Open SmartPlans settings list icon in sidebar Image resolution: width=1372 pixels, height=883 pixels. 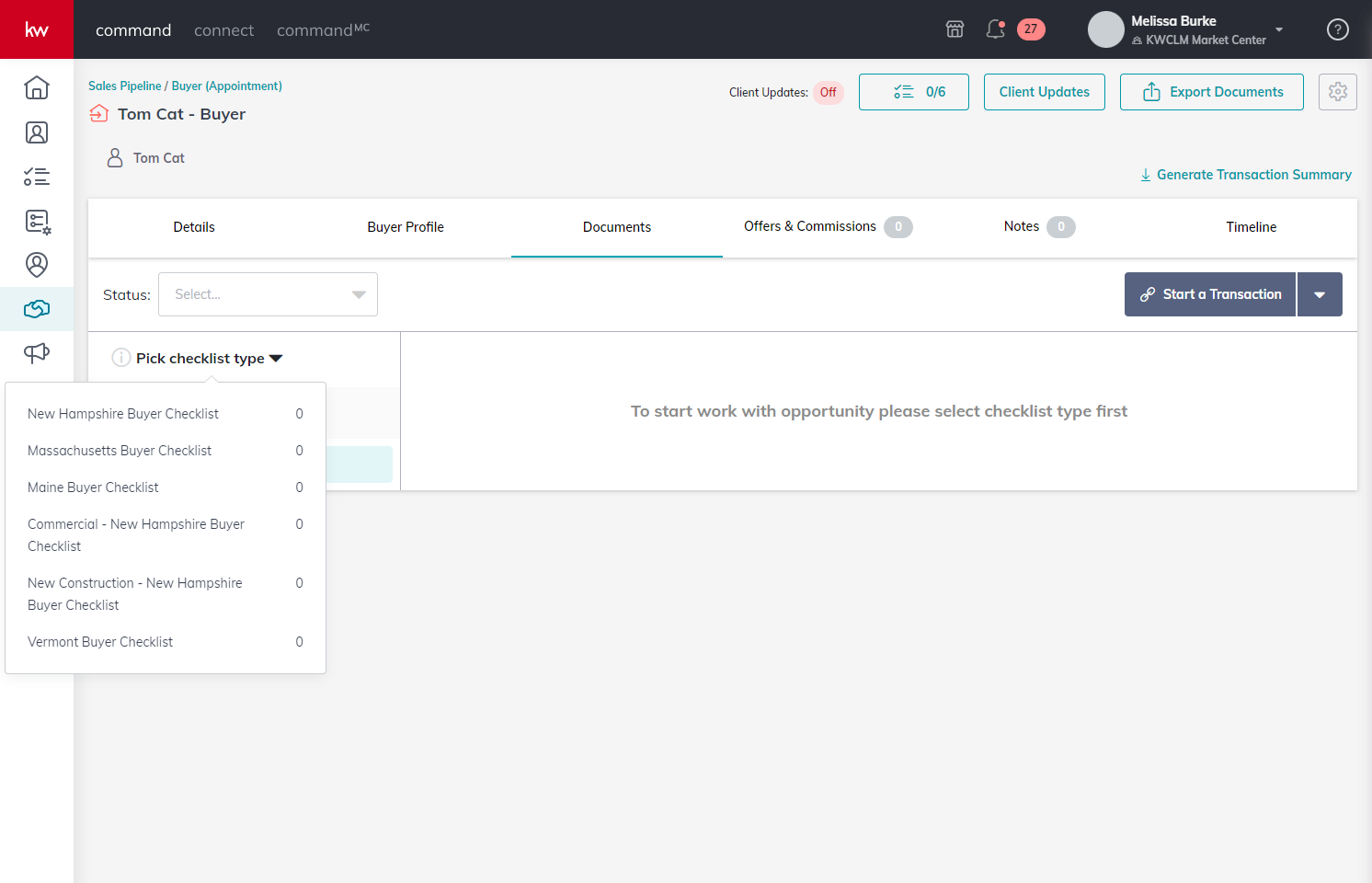pos(38,221)
